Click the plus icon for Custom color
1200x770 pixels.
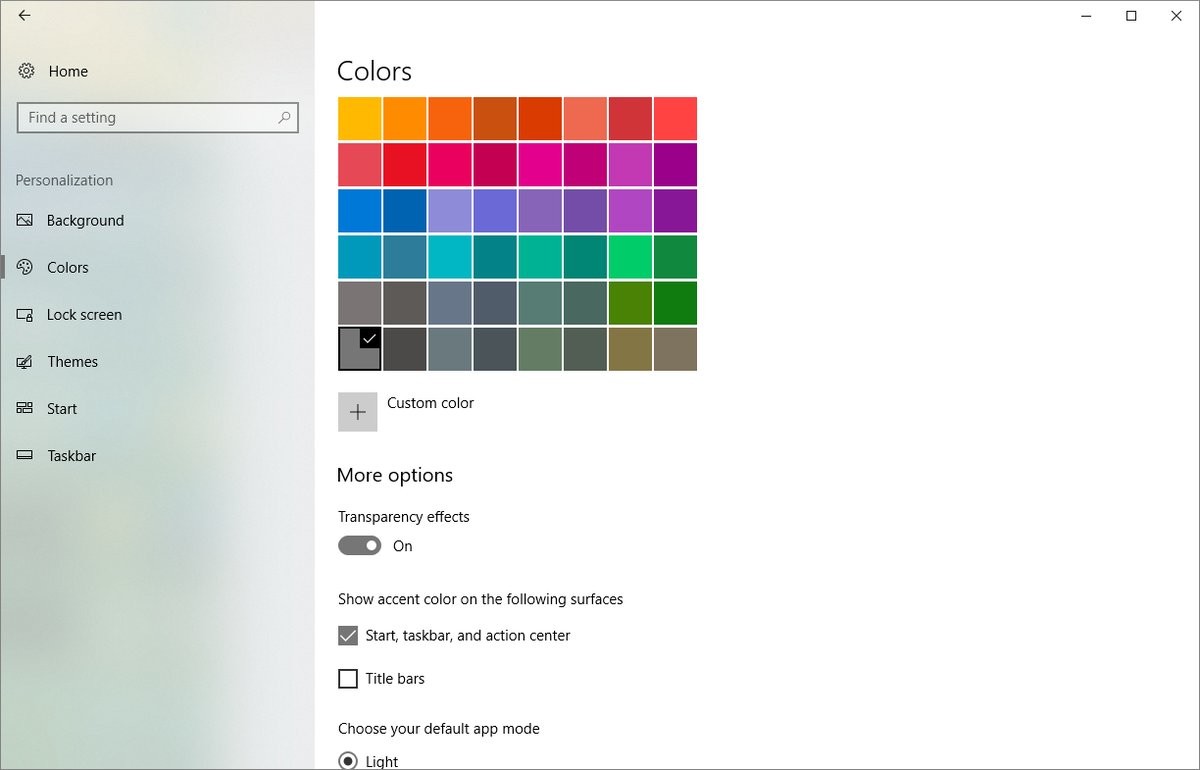pyautogui.click(x=357, y=411)
